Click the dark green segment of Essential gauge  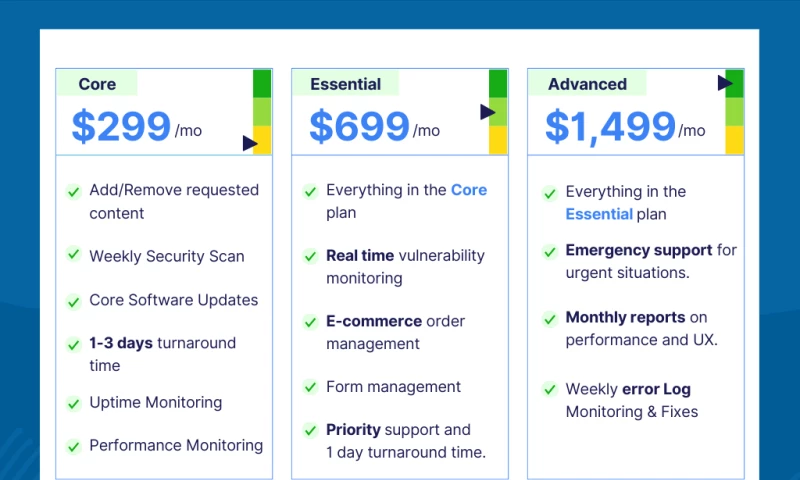498,84
